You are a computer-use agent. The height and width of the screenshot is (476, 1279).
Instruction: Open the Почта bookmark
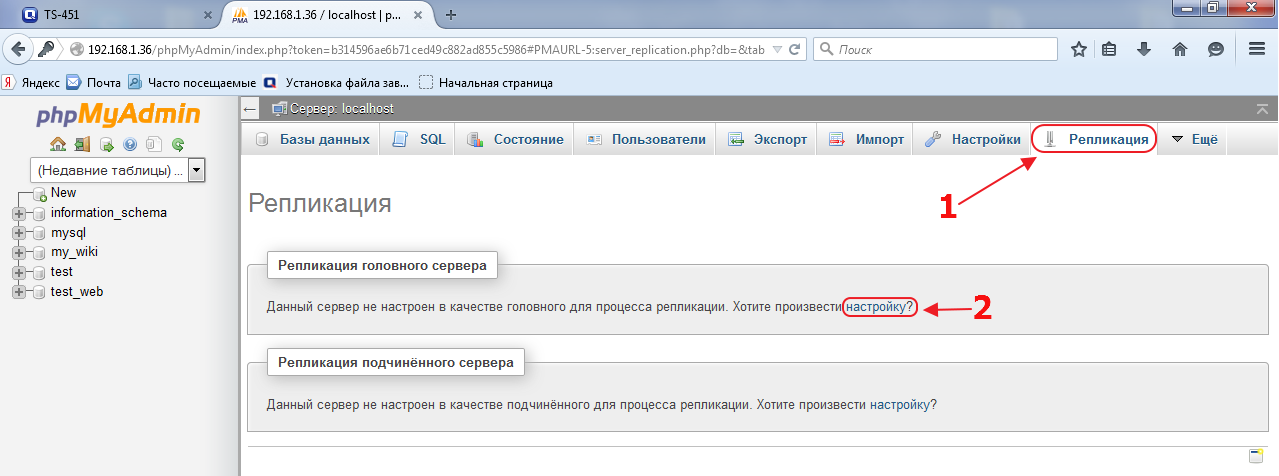pos(93,83)
